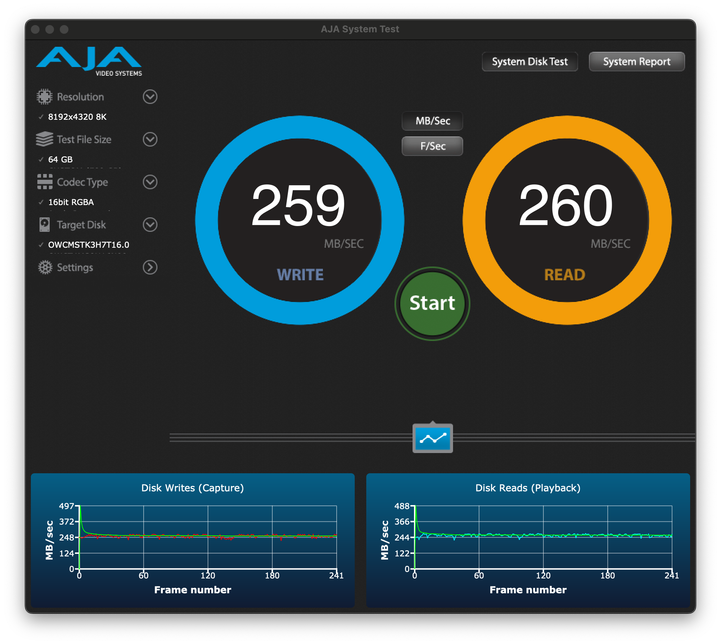Click the Test File Size stack icon
The height and width of the screenshot is (643, 720).
44,140
